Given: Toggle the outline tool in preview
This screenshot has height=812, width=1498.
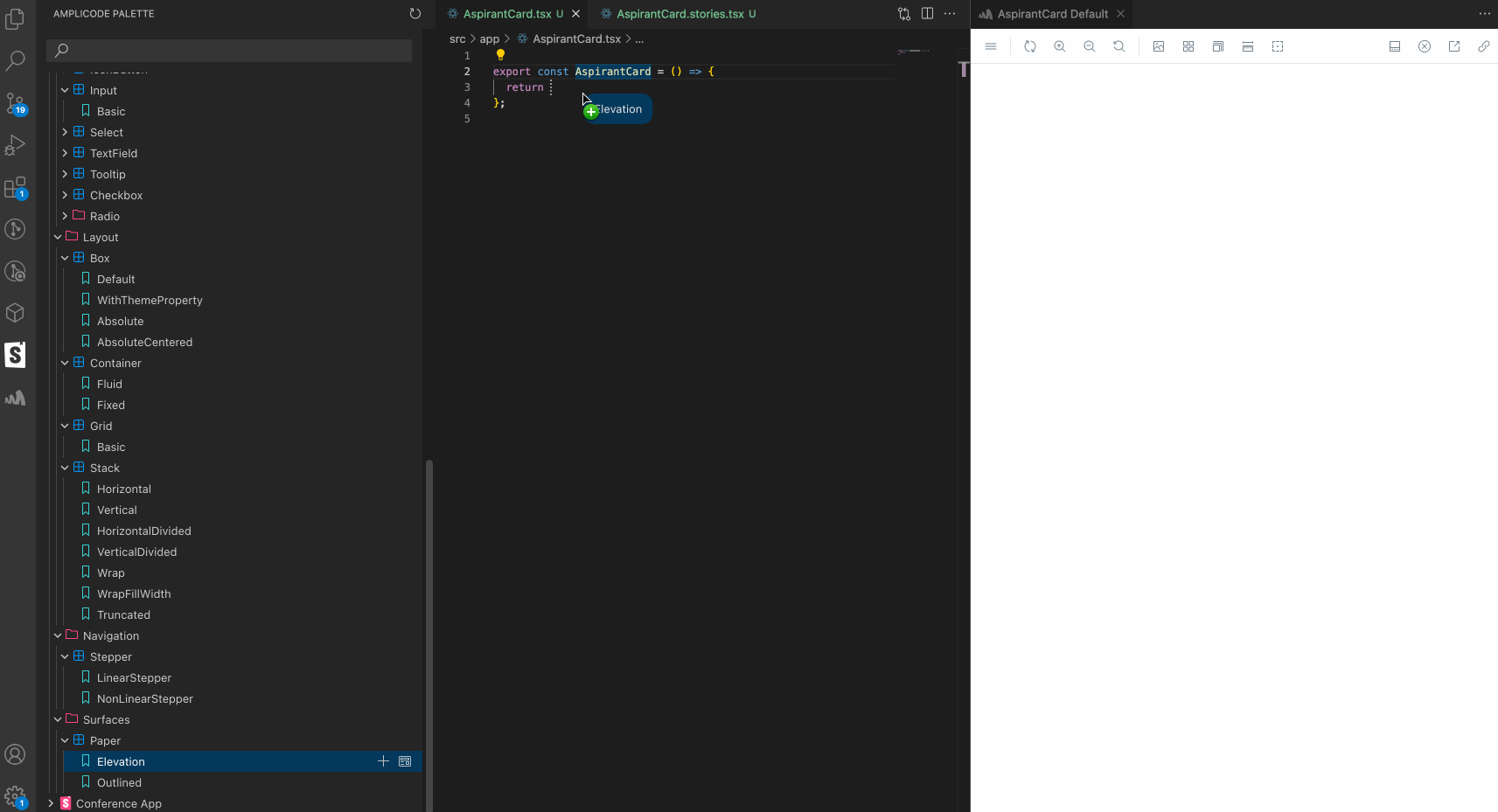Looking at the screenshot, I should pos(1278,46).
